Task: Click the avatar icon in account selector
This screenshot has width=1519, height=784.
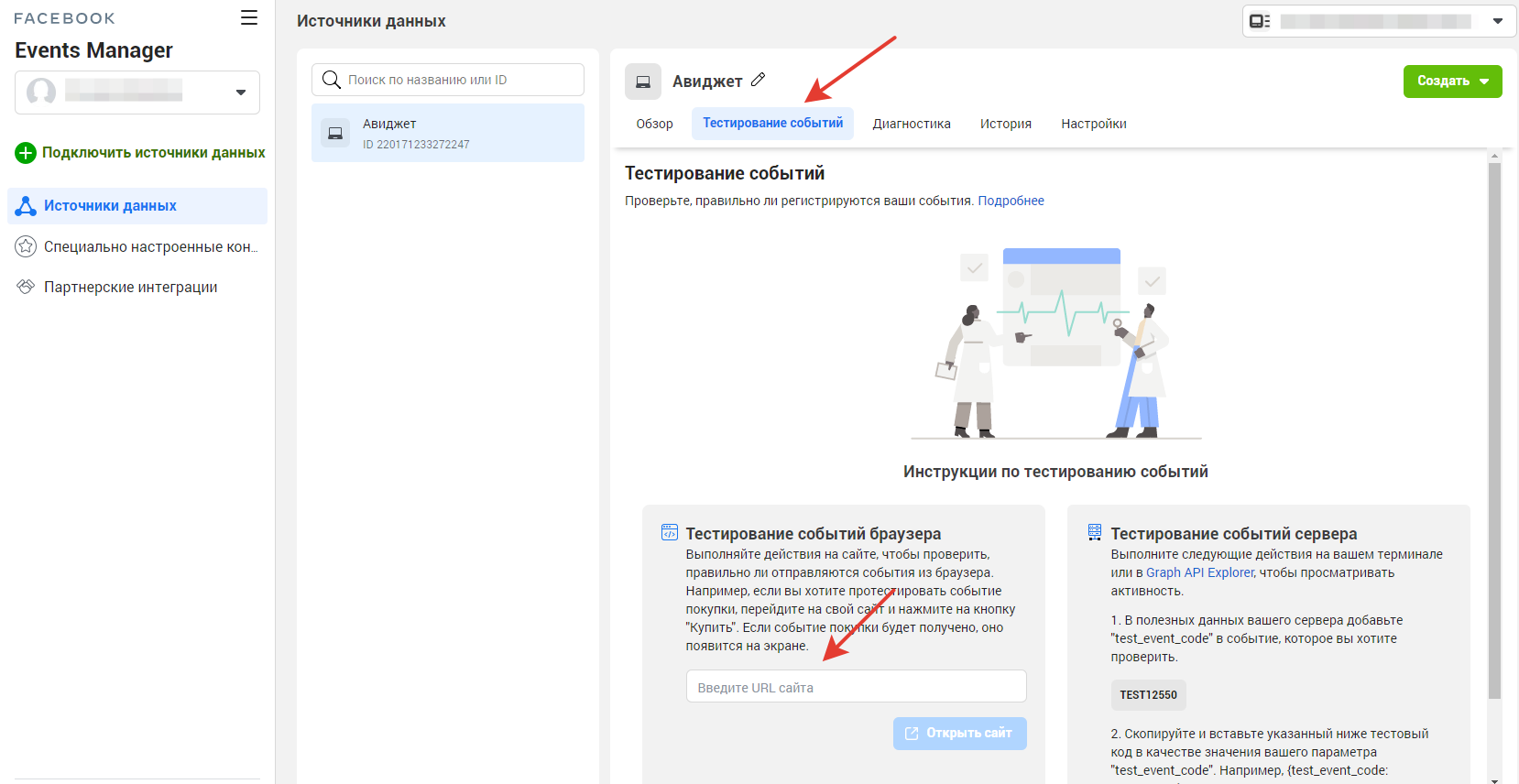Action: coord(41,93)
